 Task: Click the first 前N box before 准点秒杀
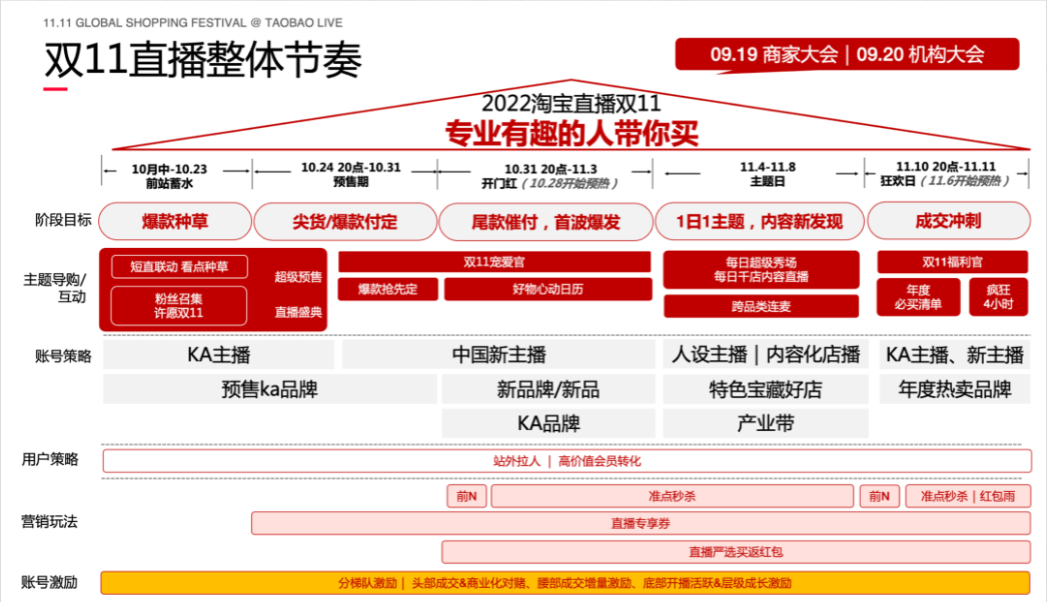467,496
